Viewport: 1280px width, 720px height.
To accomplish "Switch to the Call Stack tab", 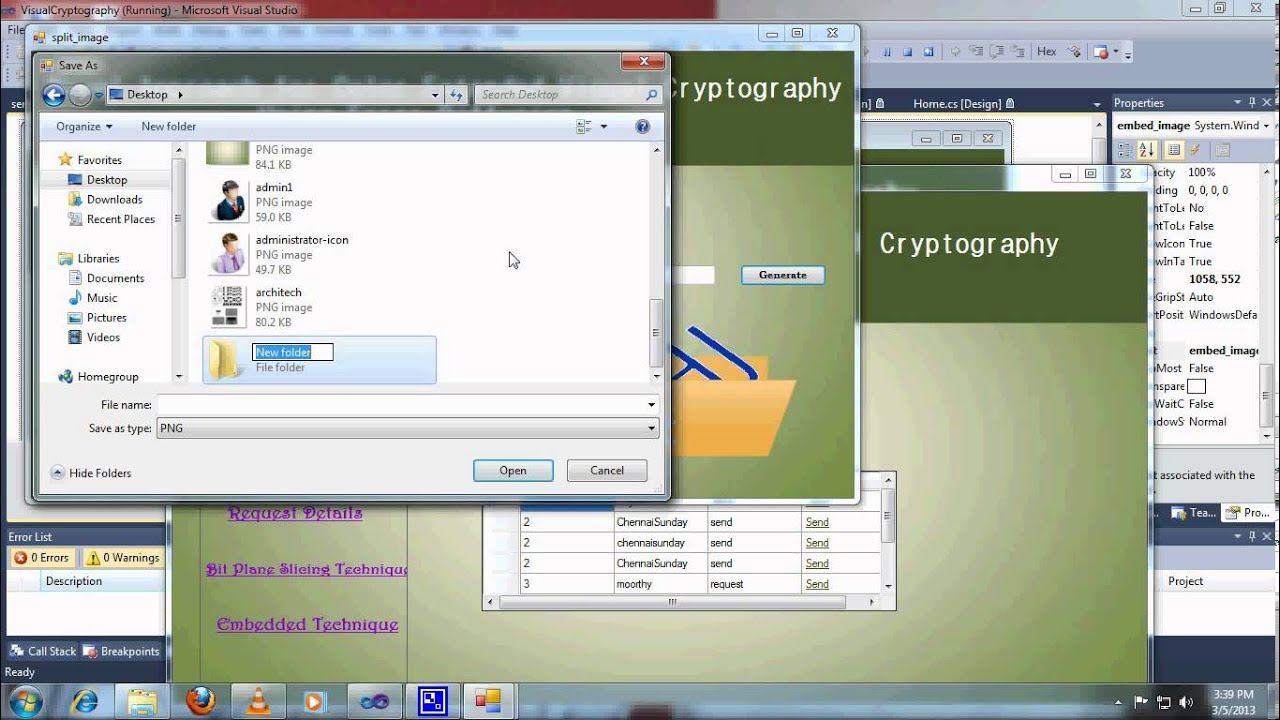I will [x=43, y=651].
